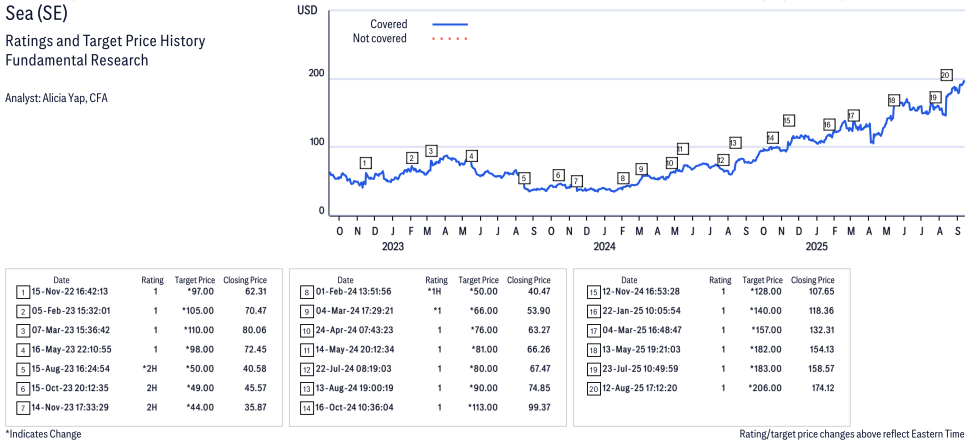Screen dimensions: 975x440
Task: Click the blue Covered legend line sample
Action: pos(450,24)
